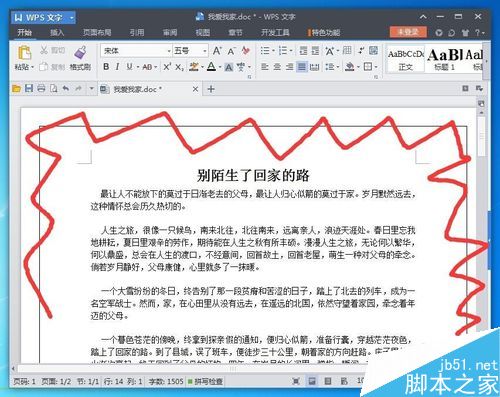Switch to the 视图 ribbon tab

tap(203, 32)
